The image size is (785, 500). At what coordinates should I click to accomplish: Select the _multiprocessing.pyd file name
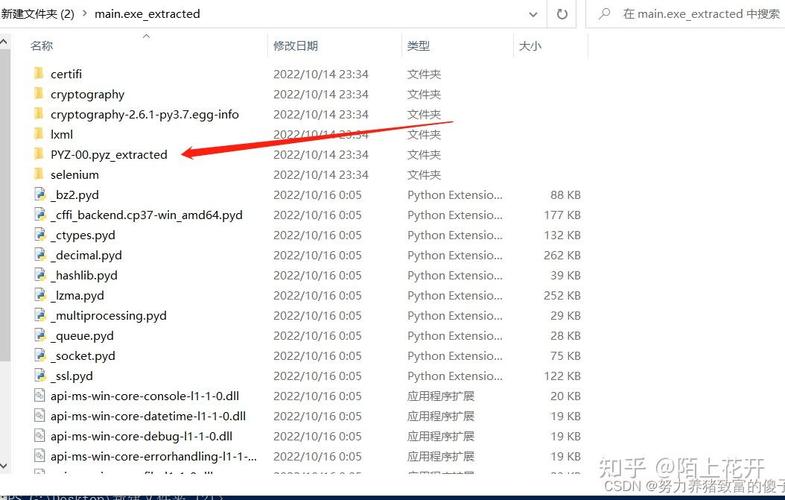pyautogui.click(x=108, y=315)
